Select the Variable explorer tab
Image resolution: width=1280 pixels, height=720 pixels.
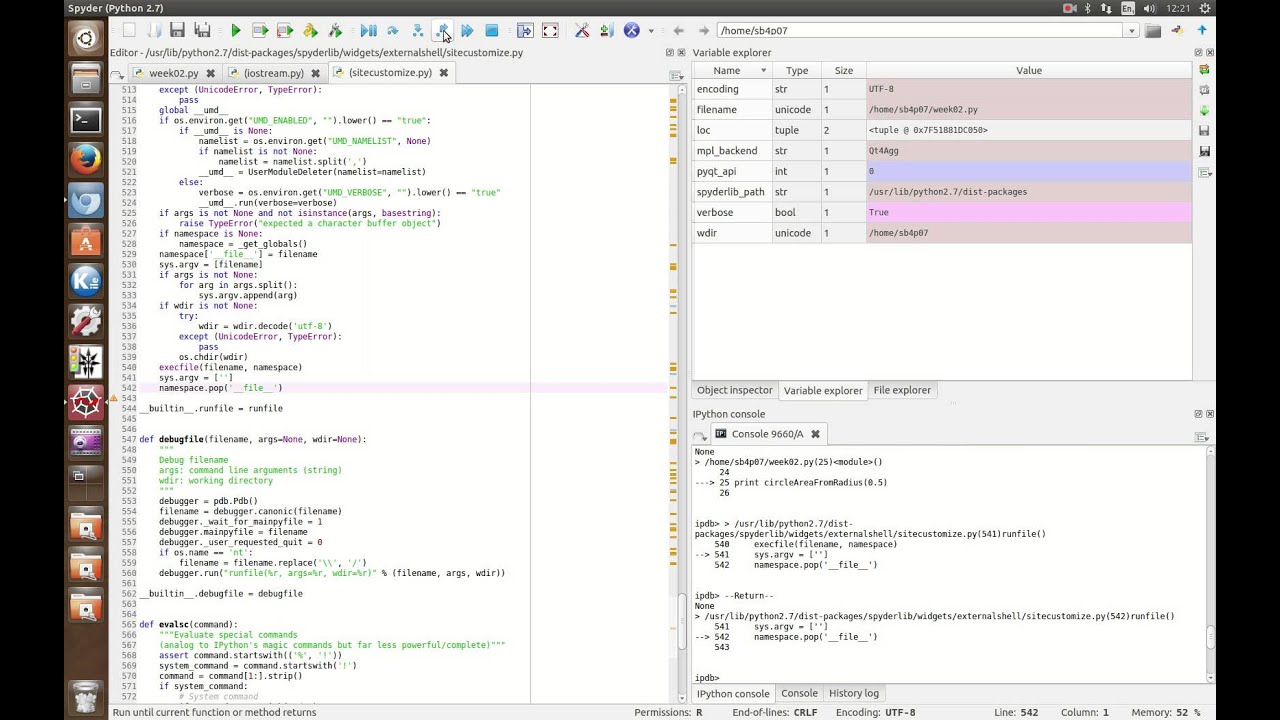click(x=823, y=391)
